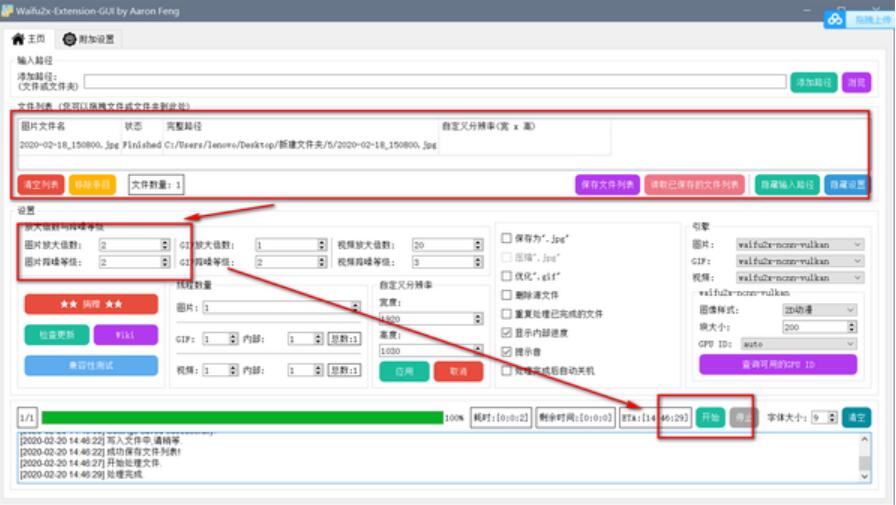Click the 视频降噪等级 spinner arrows
The image size is (896, 505).
point(478,262)
